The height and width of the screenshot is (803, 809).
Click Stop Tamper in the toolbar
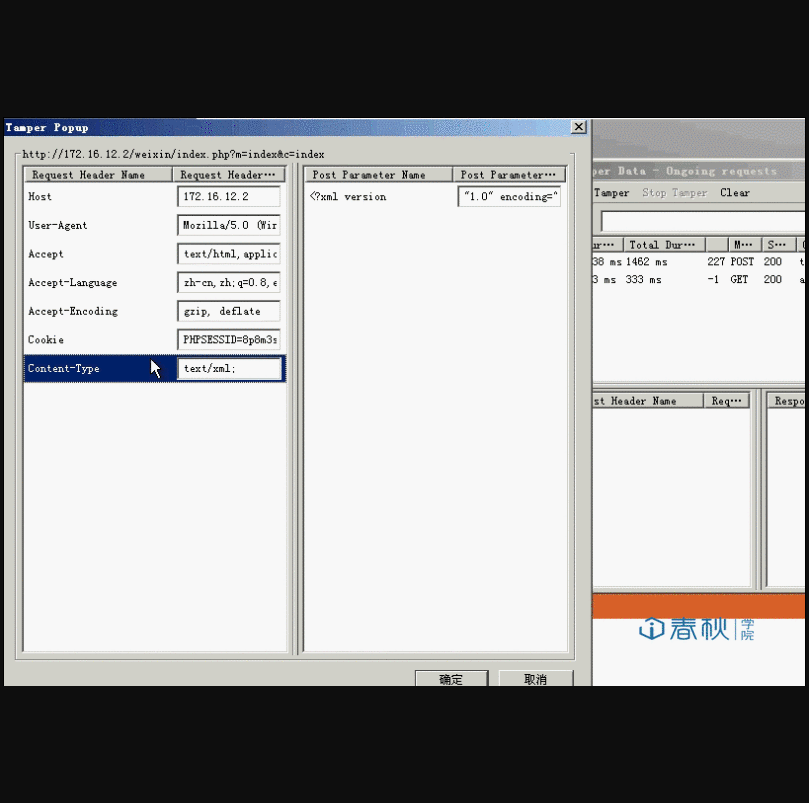point(674,193)
